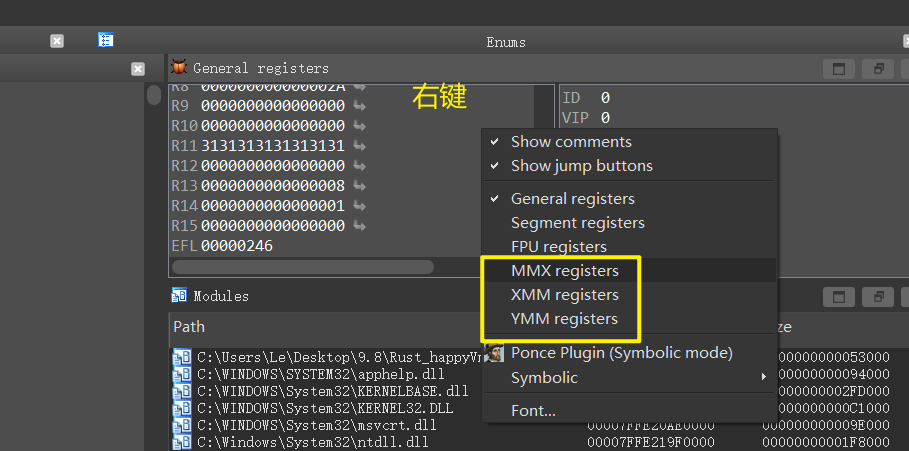
Task: Close the tab left of Enums icon
Action: pos(57,41)
